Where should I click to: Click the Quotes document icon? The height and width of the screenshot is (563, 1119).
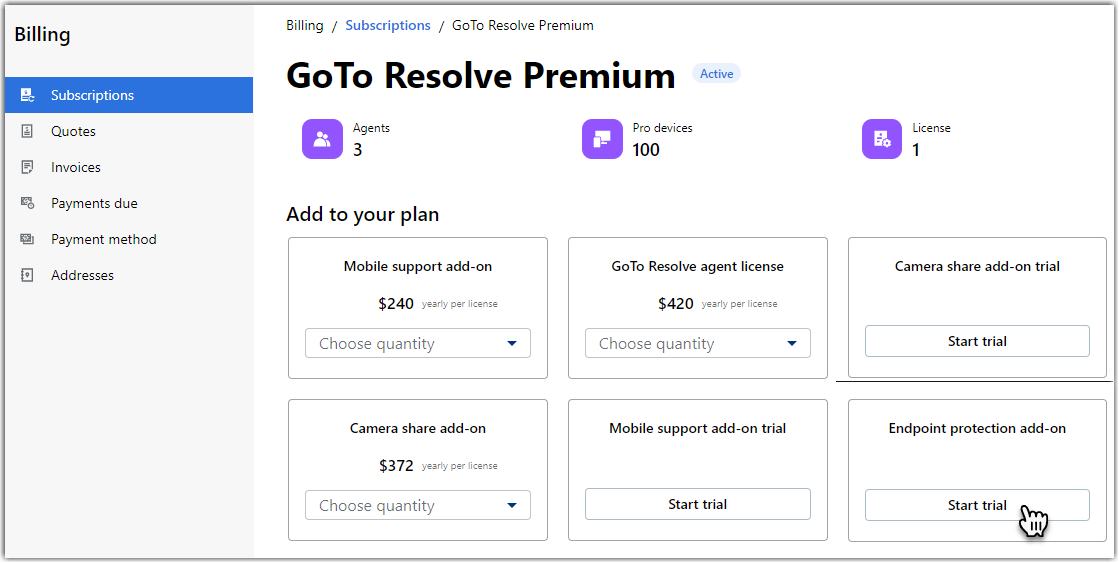tap(27, 131)
